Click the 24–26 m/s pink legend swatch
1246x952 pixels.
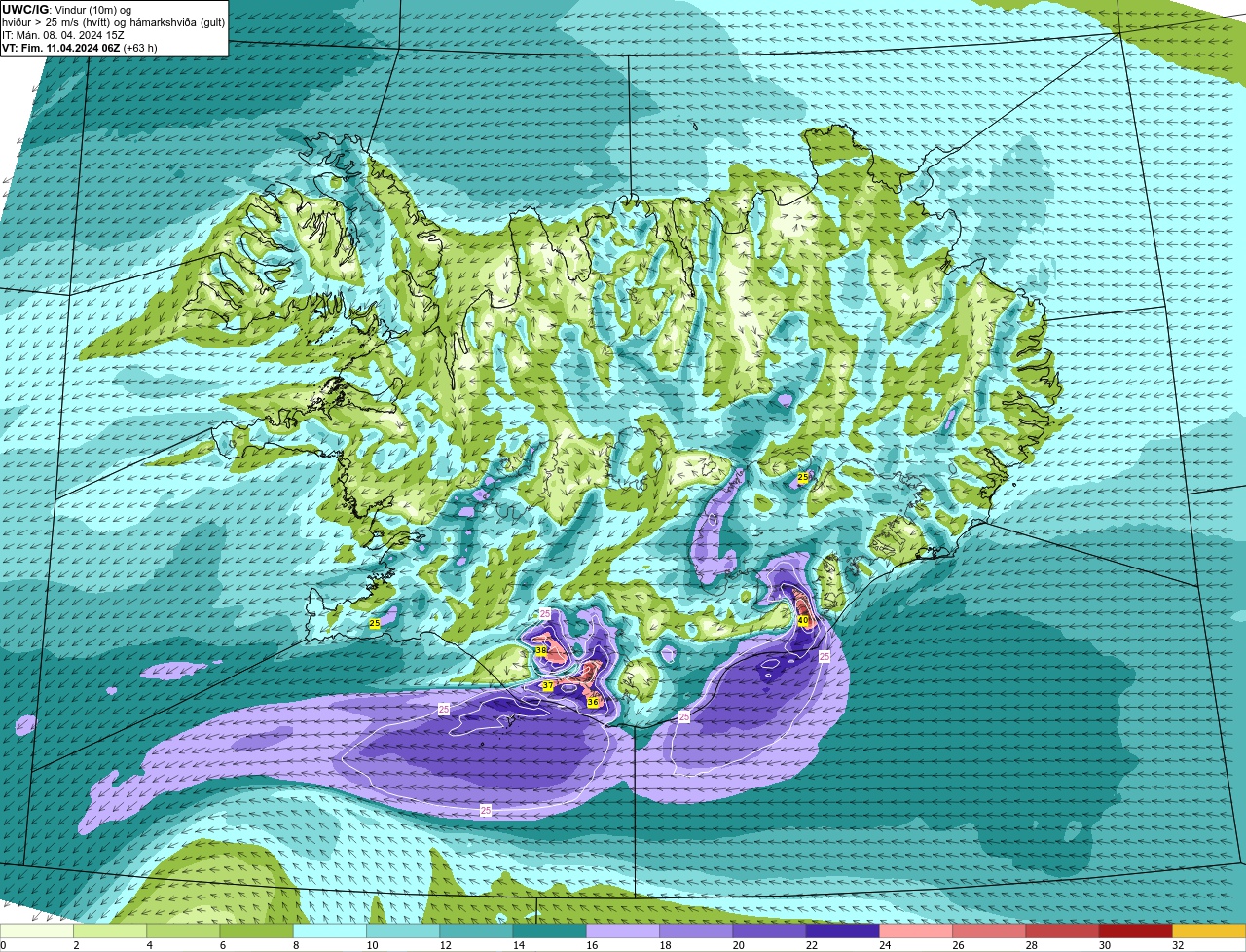[916, 931]
